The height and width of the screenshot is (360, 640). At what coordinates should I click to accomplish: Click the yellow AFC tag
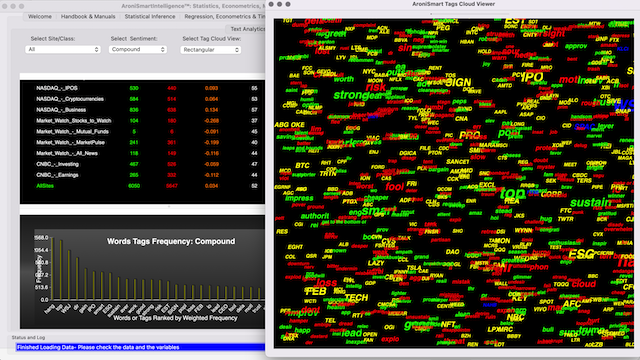click(571, 304)
